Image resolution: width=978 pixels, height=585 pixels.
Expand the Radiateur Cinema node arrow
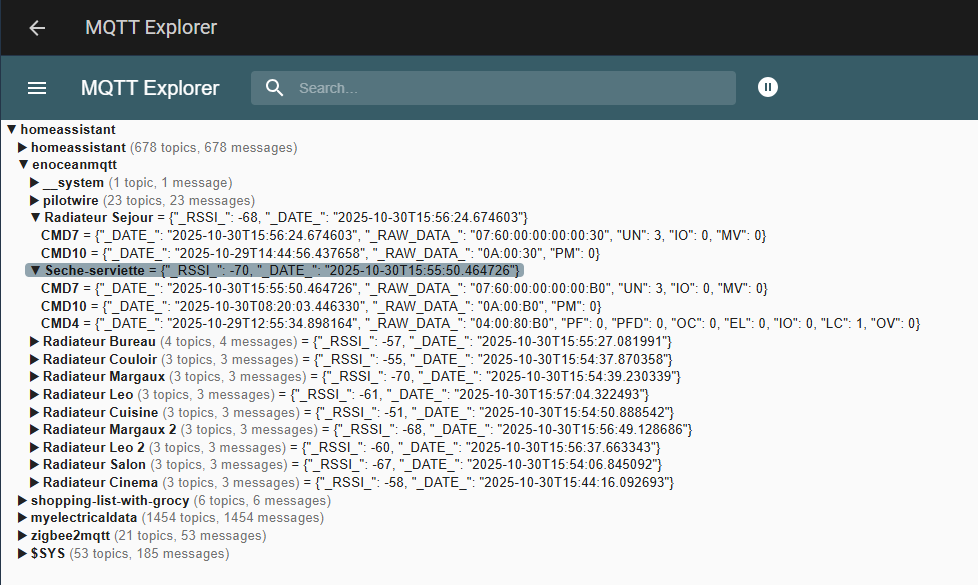[34, 483]
